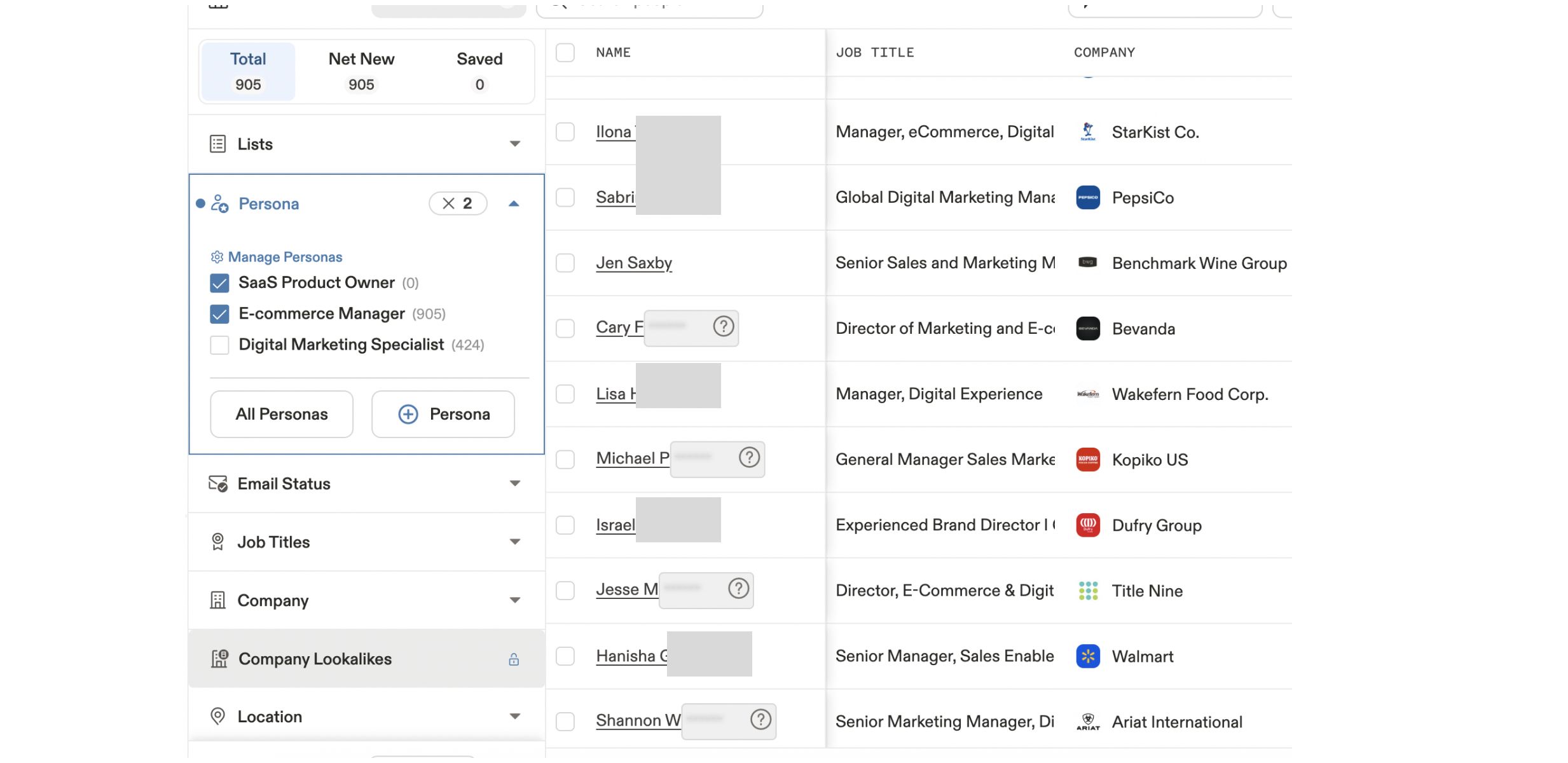Click the help icon beside Shannon W
1568x763 pixels.
pyautogui.click(x=760, y=720)
